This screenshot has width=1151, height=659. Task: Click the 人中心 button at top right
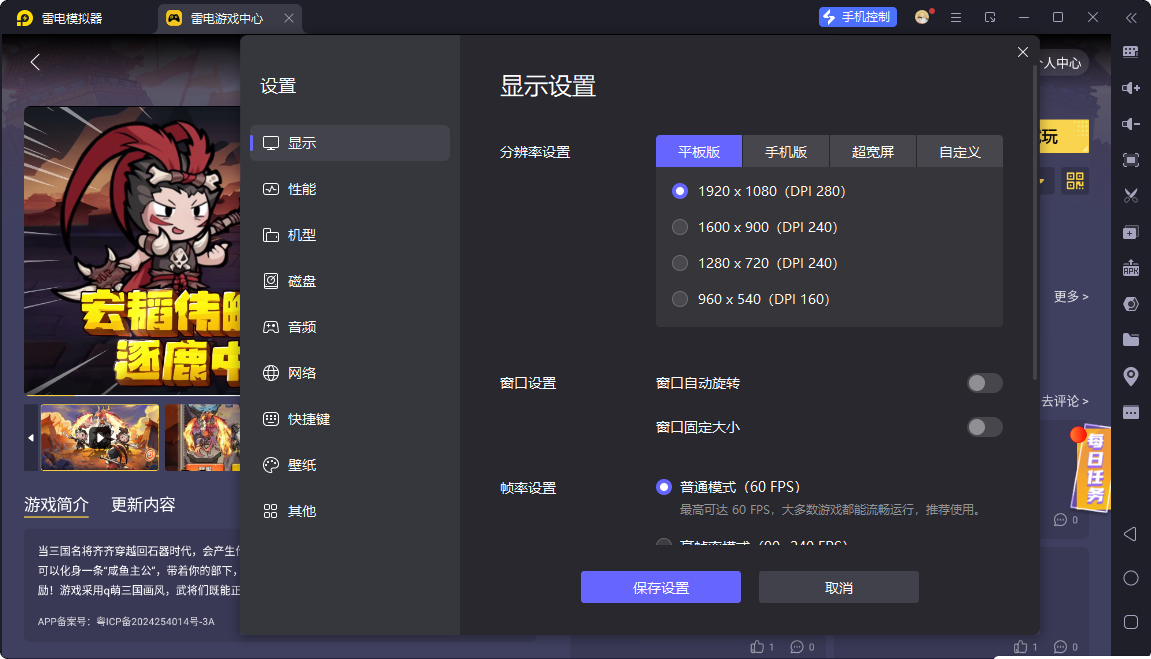[1062, 63]
